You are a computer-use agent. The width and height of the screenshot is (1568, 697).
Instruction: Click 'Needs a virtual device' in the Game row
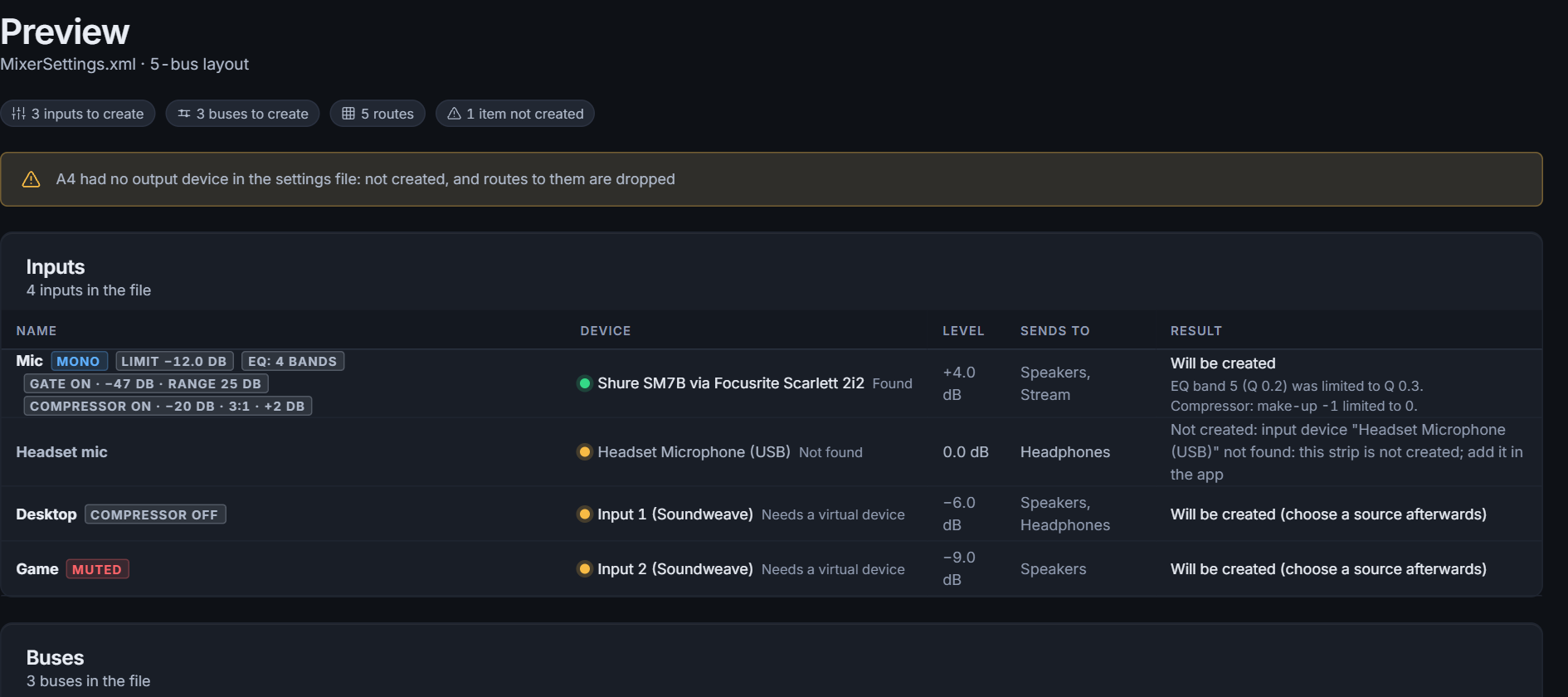833,569
